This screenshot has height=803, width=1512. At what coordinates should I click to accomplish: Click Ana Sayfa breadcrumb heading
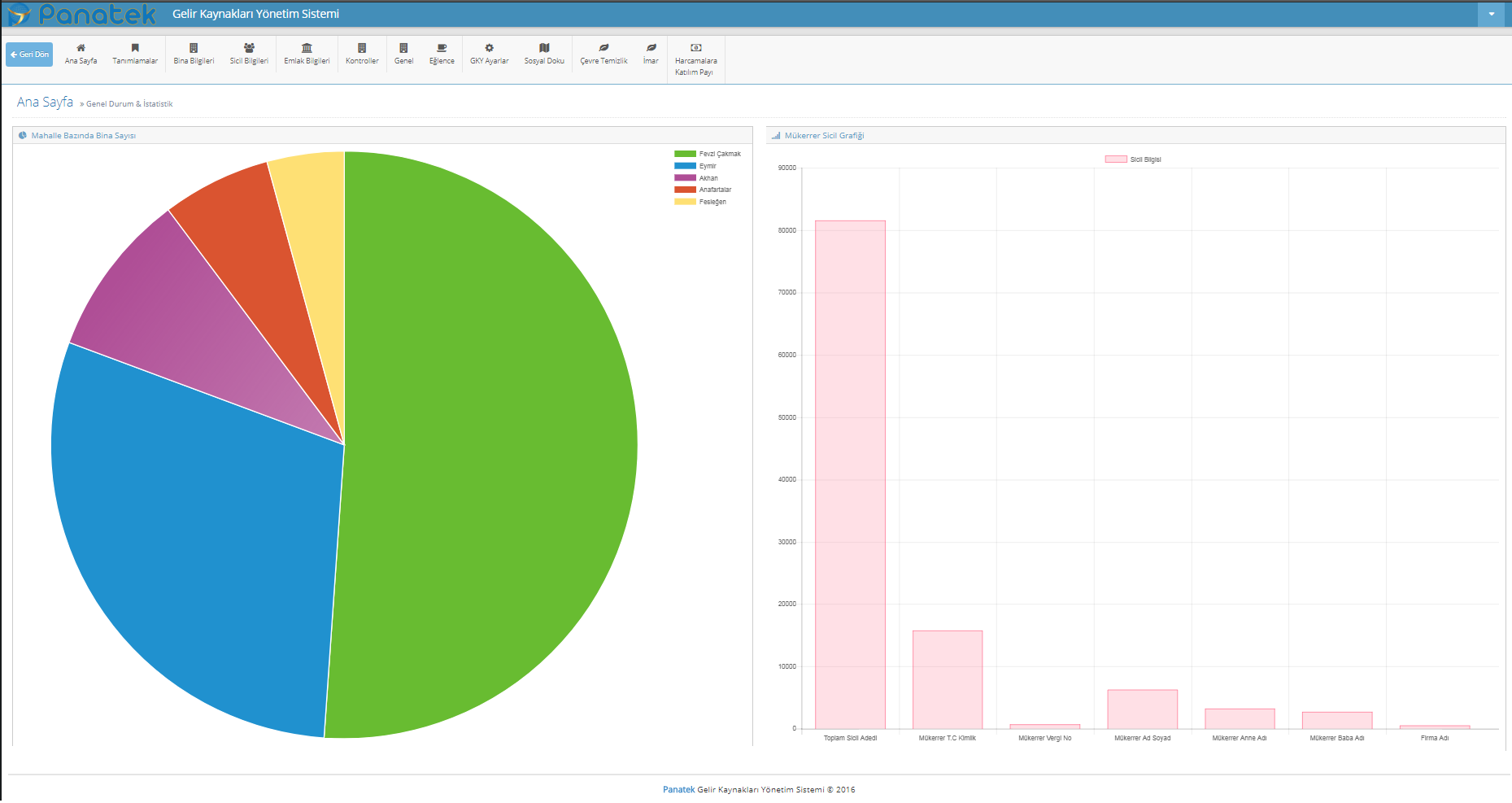(45, 102)
